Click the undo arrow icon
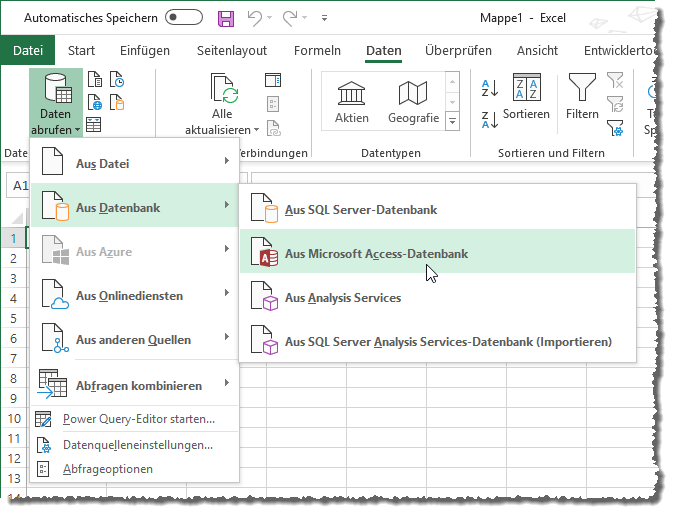Image resolution: width=674 pixels, height=516 pixels. point(255,18)
